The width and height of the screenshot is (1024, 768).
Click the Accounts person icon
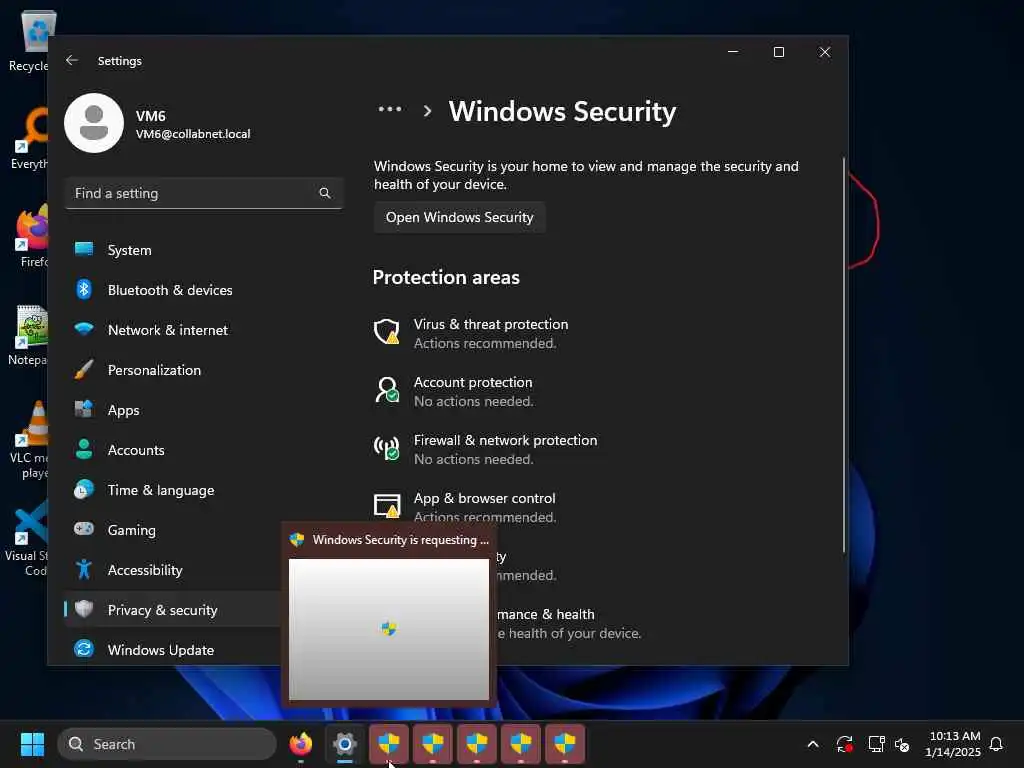point(84,449)
